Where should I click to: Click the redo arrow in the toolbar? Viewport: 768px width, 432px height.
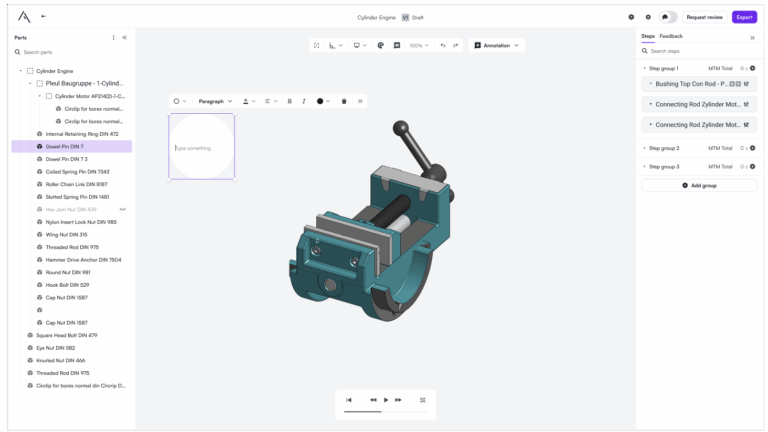456,46
